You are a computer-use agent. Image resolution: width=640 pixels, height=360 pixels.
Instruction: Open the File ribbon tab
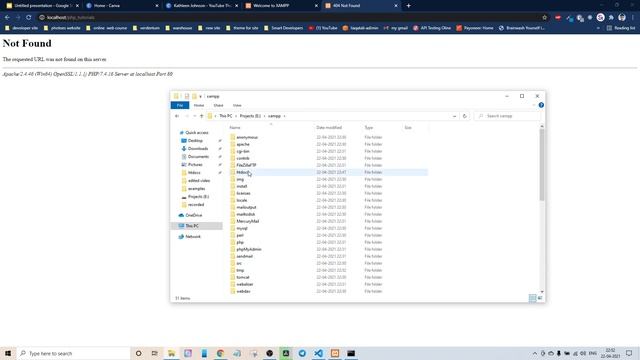(180, 105)
